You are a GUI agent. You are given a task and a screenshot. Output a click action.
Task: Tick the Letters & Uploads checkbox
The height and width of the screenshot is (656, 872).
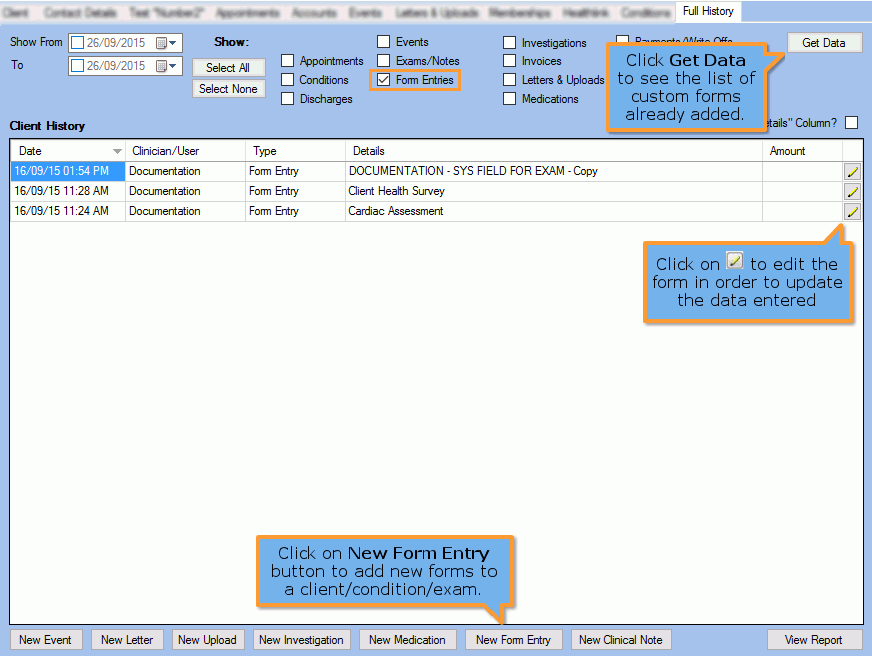tap(509, 79)
